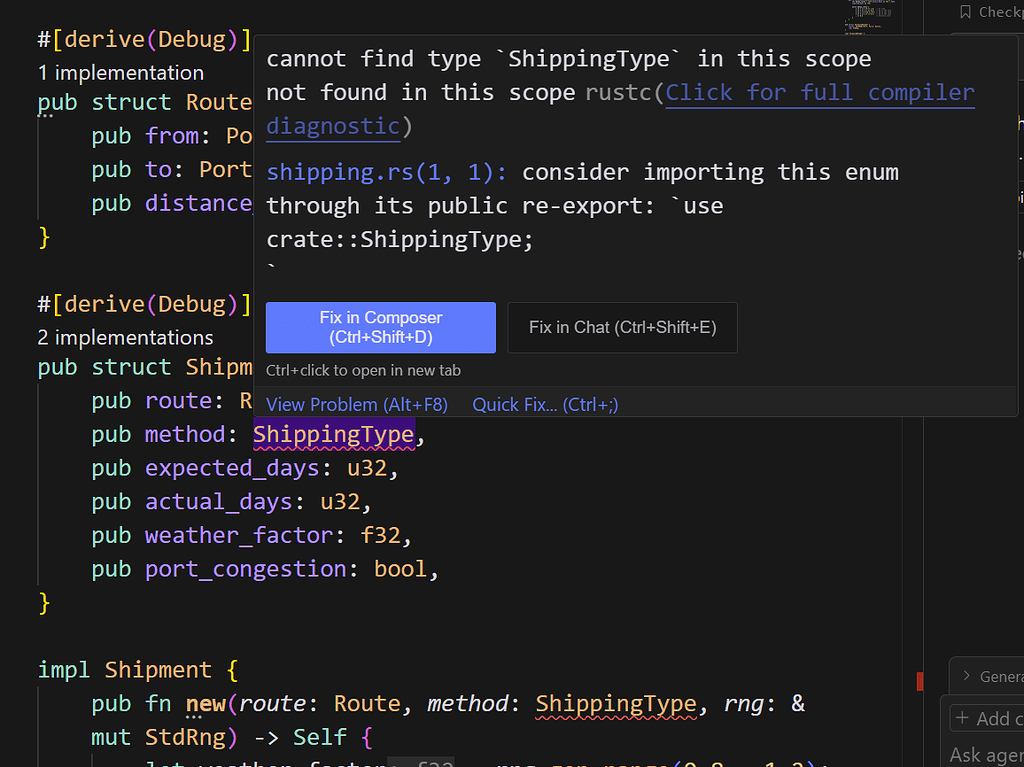Viewport: 1024px width, 767px height.
Task: Open the full compiler diagnostic link
Action: click(819, 92)
